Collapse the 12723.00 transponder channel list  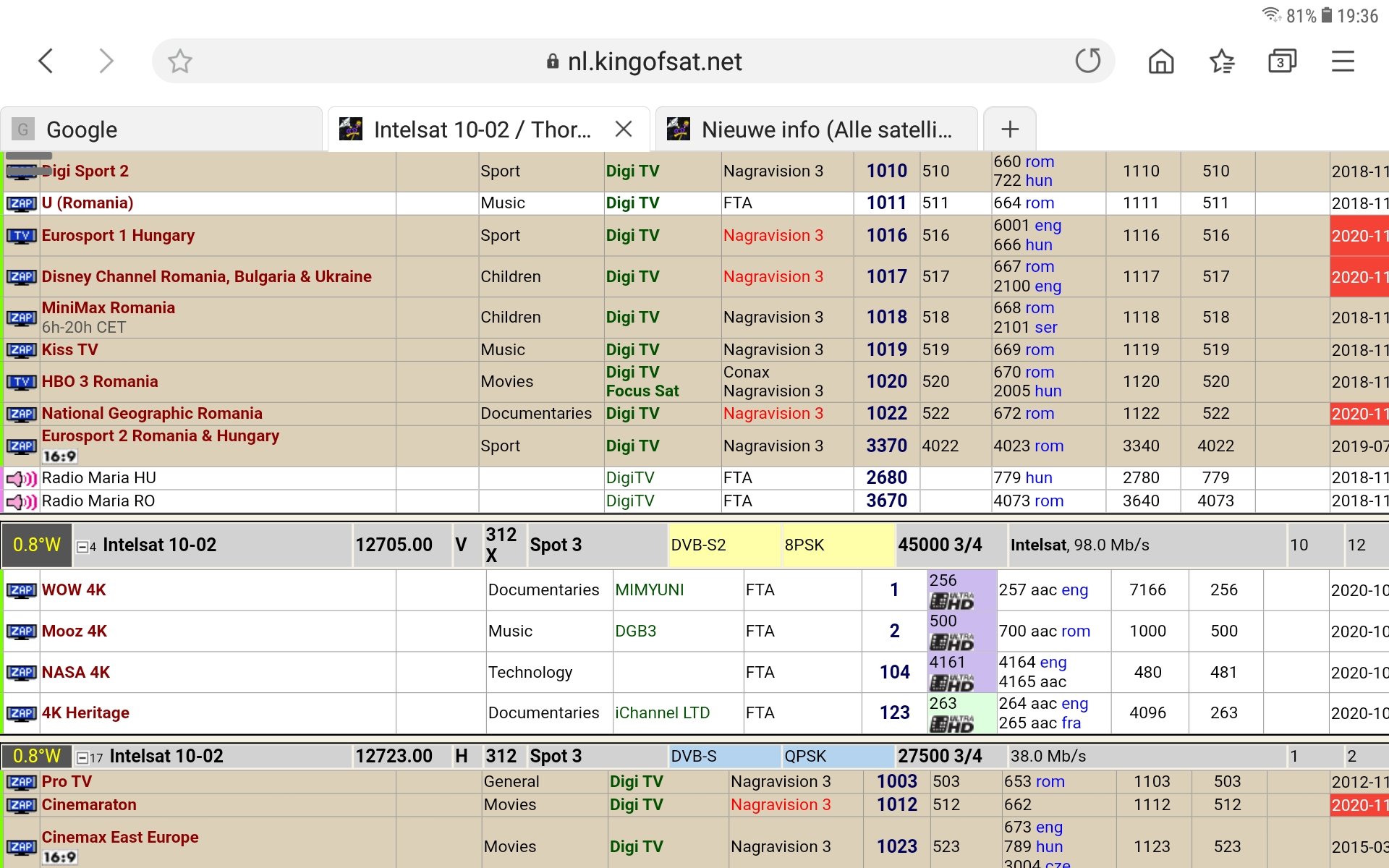(82, 758)
